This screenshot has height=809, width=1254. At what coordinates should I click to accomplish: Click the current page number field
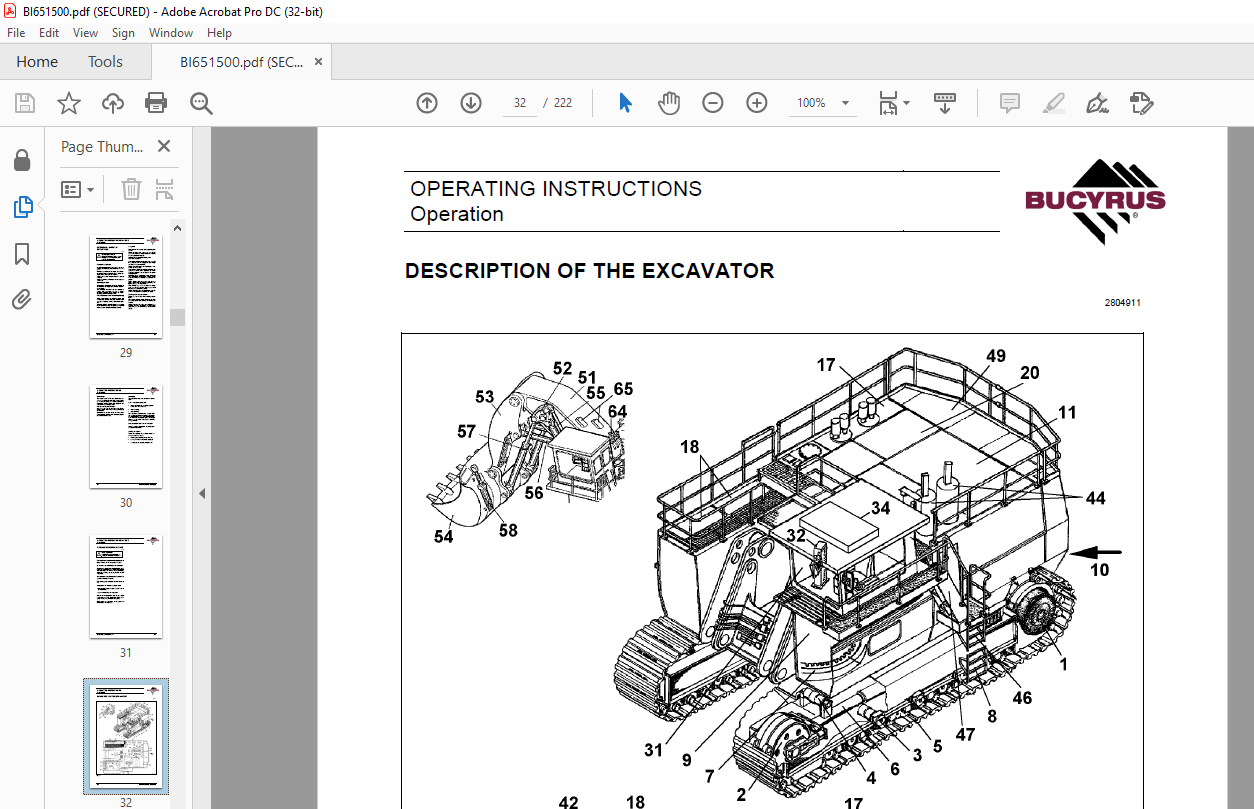click(520, 103)
